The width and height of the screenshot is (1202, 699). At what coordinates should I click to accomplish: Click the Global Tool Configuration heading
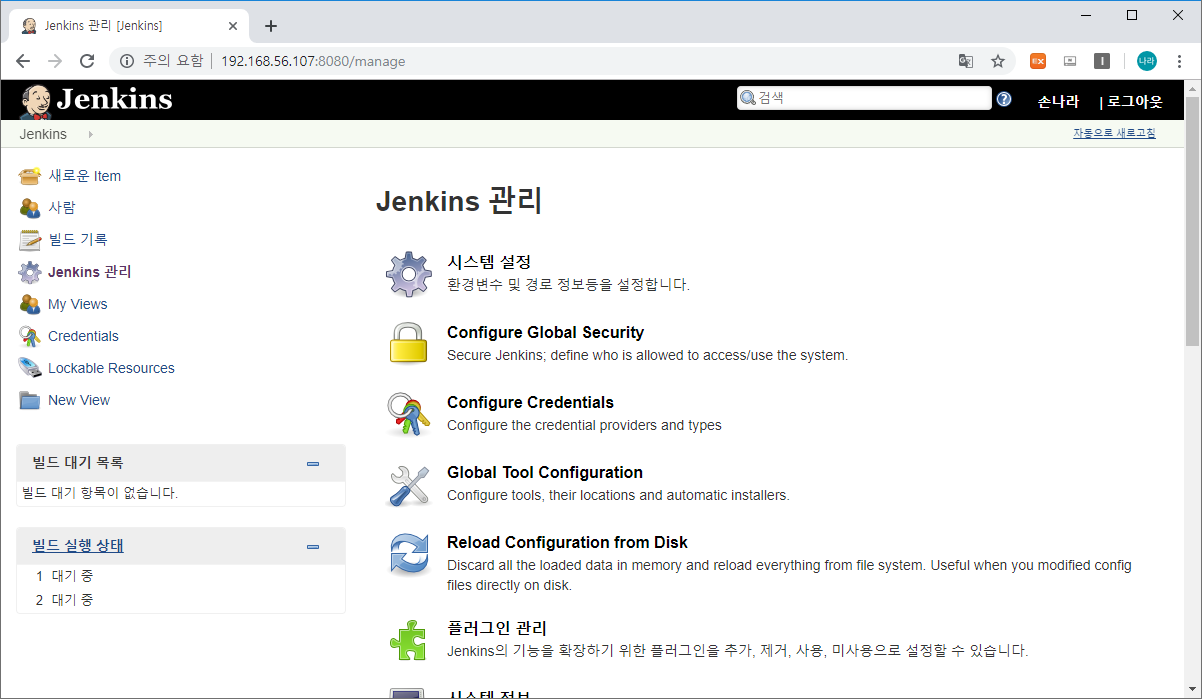(545, 472)
